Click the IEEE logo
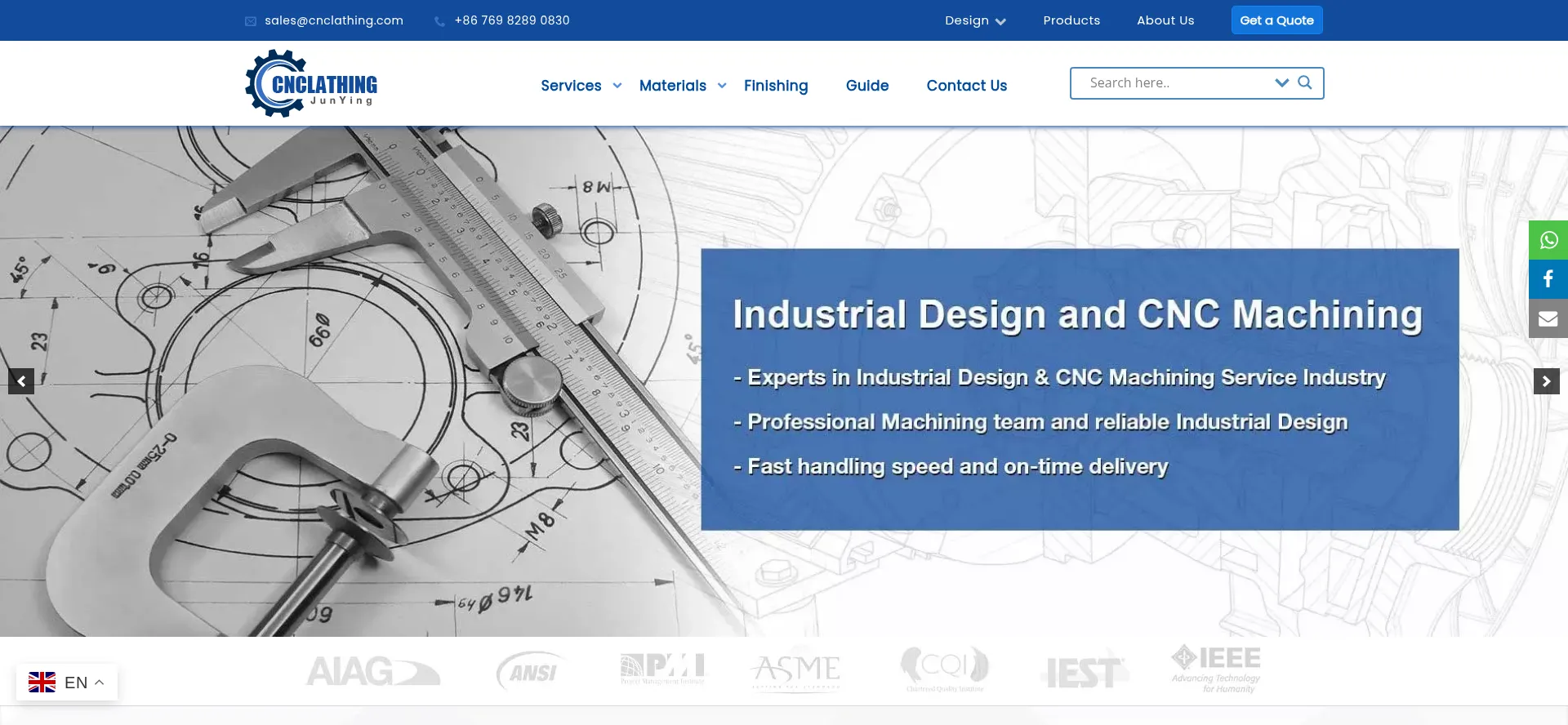This screenshot has width=1568, height=725. click(x=1216, y=669)
